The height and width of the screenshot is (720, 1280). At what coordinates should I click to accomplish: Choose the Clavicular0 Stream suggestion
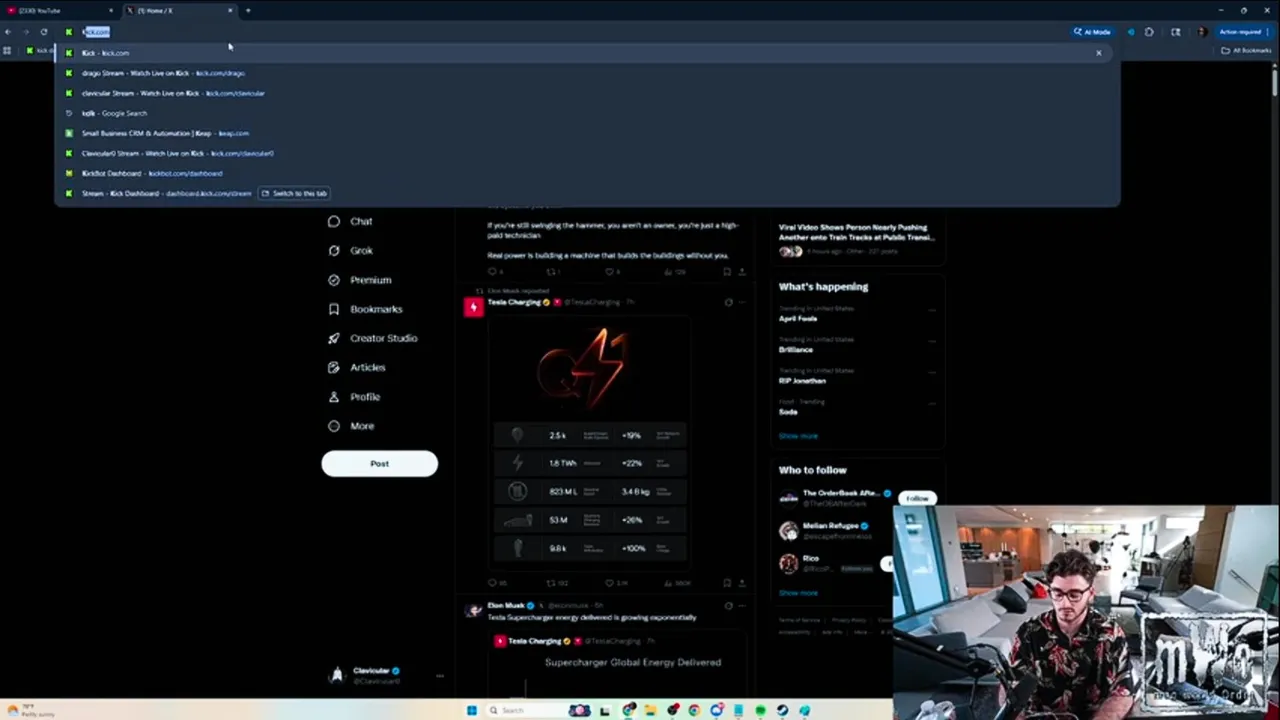[x=587, y=153]
